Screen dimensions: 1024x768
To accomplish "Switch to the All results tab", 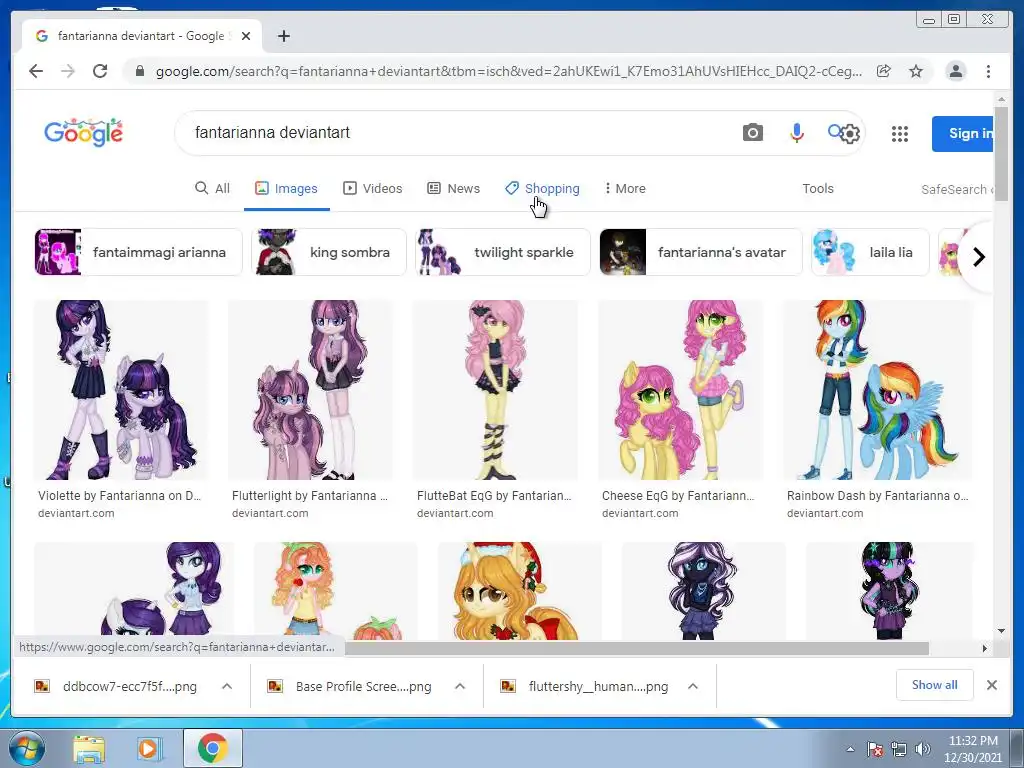I will coord(212,188).
